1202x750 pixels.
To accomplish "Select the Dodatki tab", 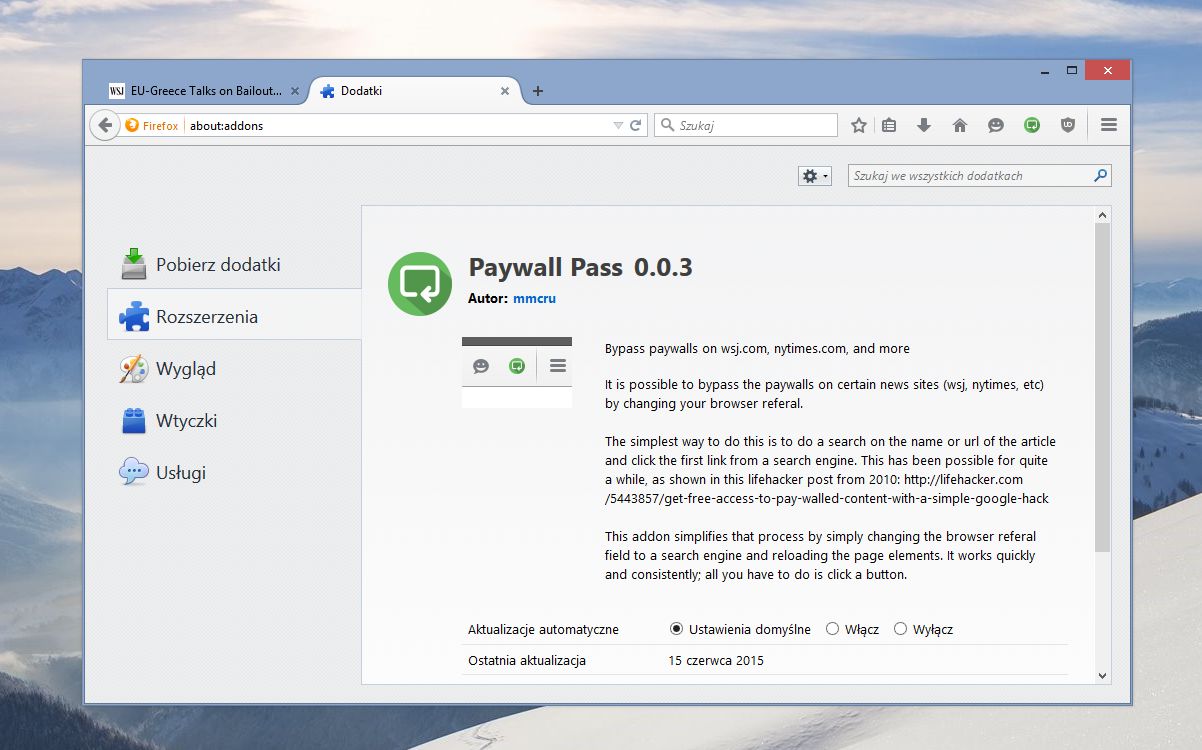I will [x=415, y=91].
